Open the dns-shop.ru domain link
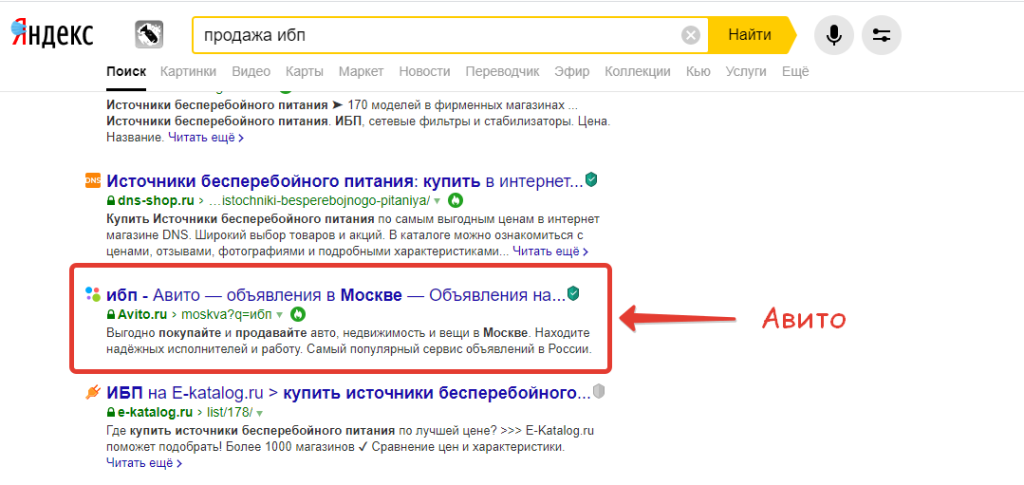The width and height of the screenshot is (1024, 485). (x=156, y=200)
